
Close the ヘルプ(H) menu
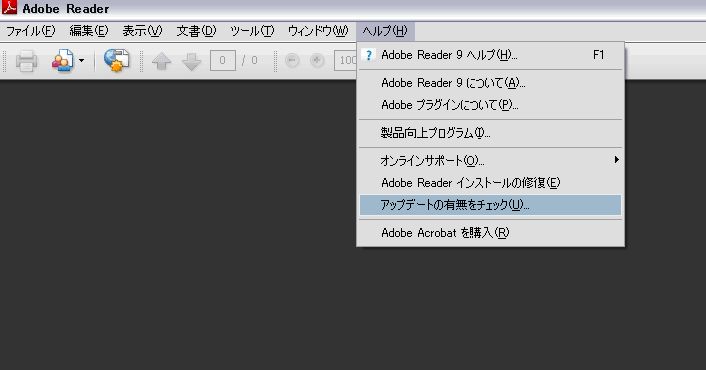coord(385,31)
